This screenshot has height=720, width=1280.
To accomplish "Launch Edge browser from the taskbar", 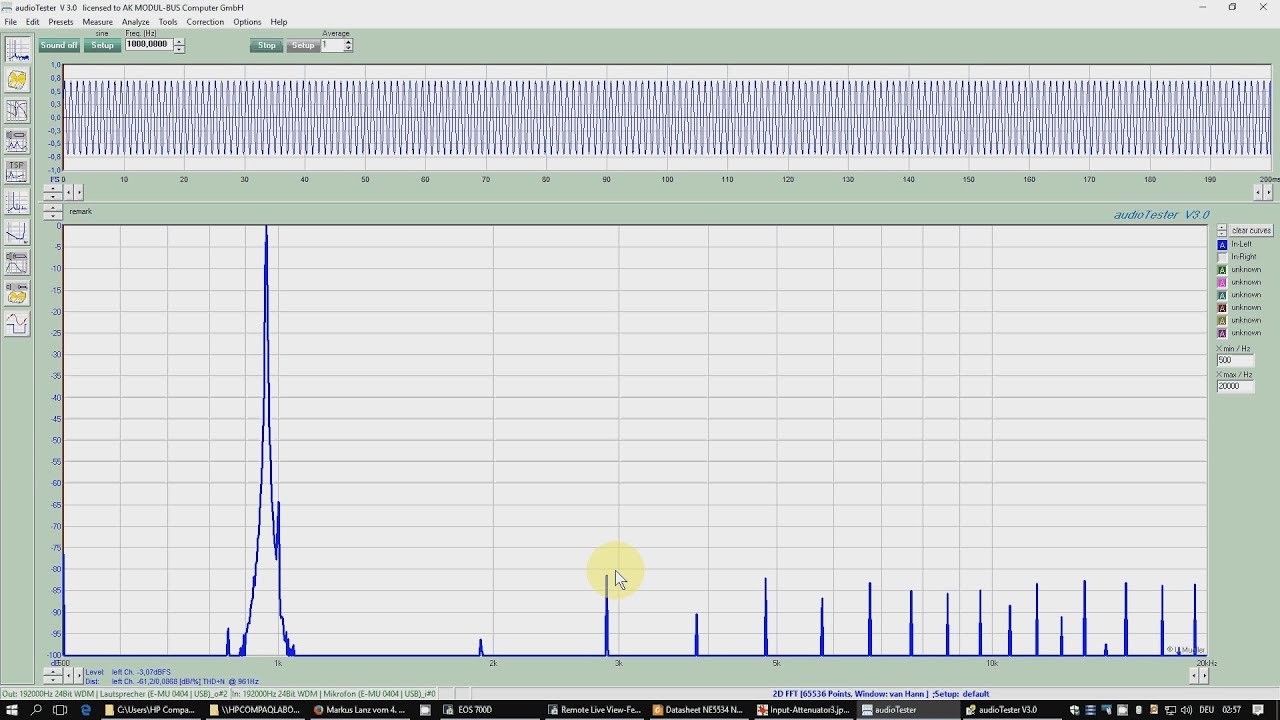I will 85,710.
